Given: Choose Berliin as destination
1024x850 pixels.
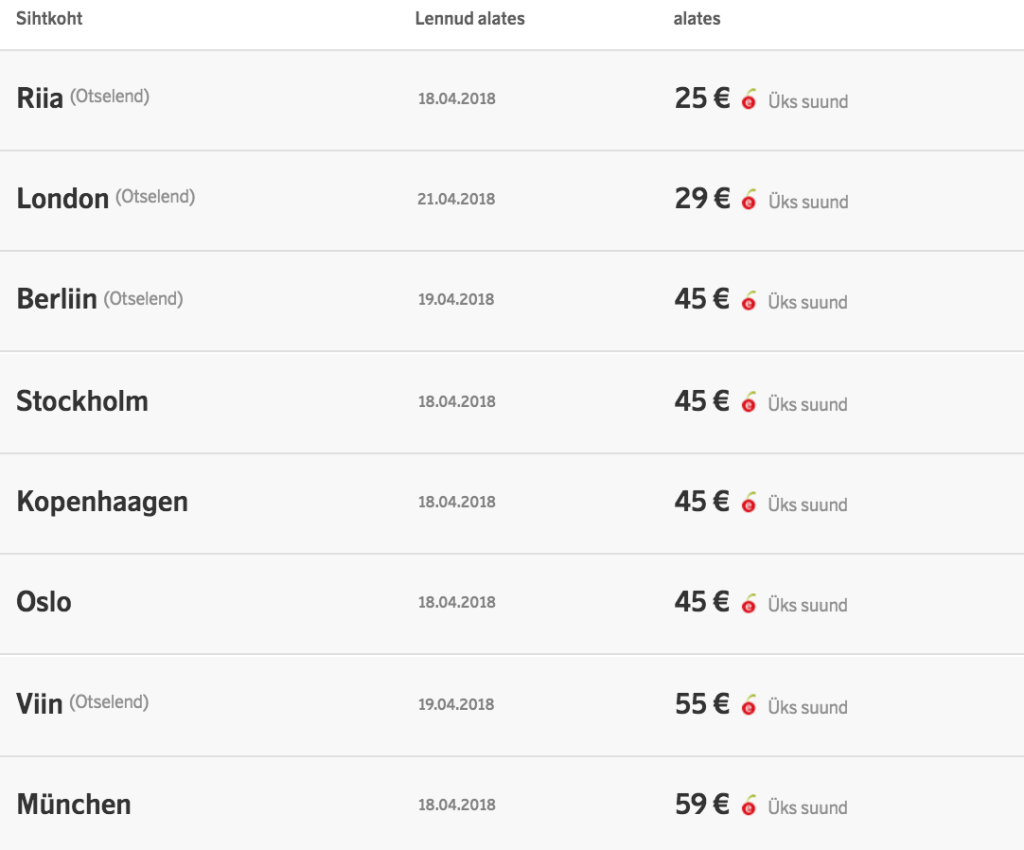Looking at the screenshot, I should point(56,299).
